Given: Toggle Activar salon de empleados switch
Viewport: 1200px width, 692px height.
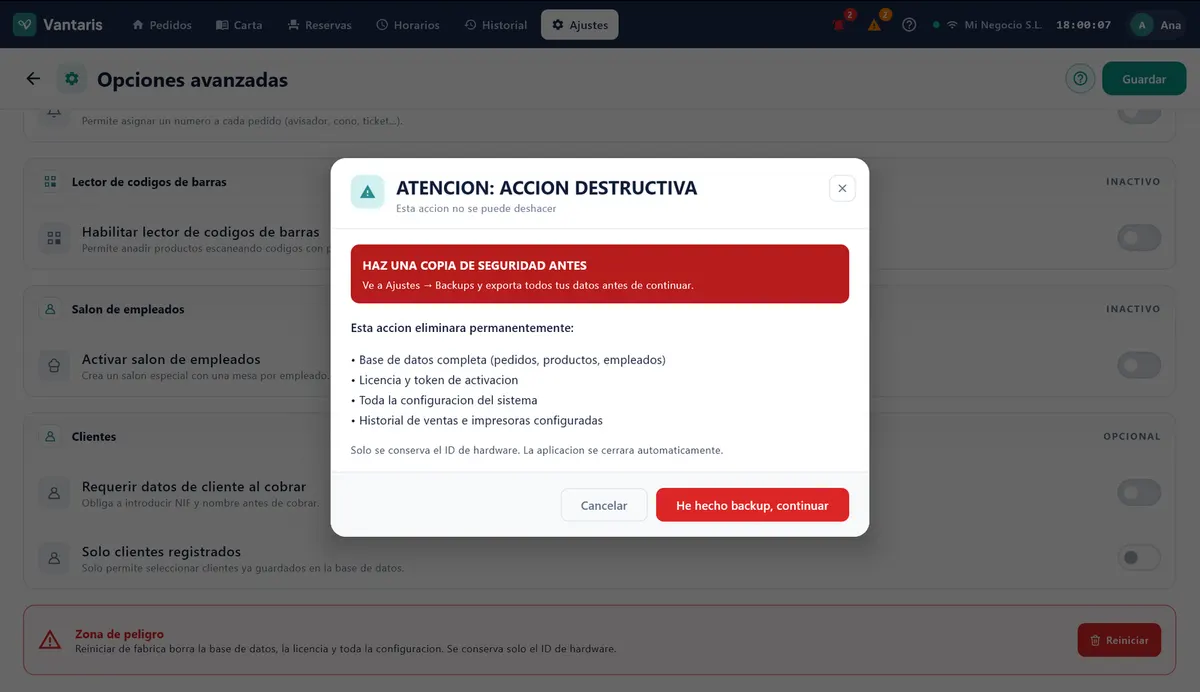Looking at the screenshot, I should tap(1139, 365).
